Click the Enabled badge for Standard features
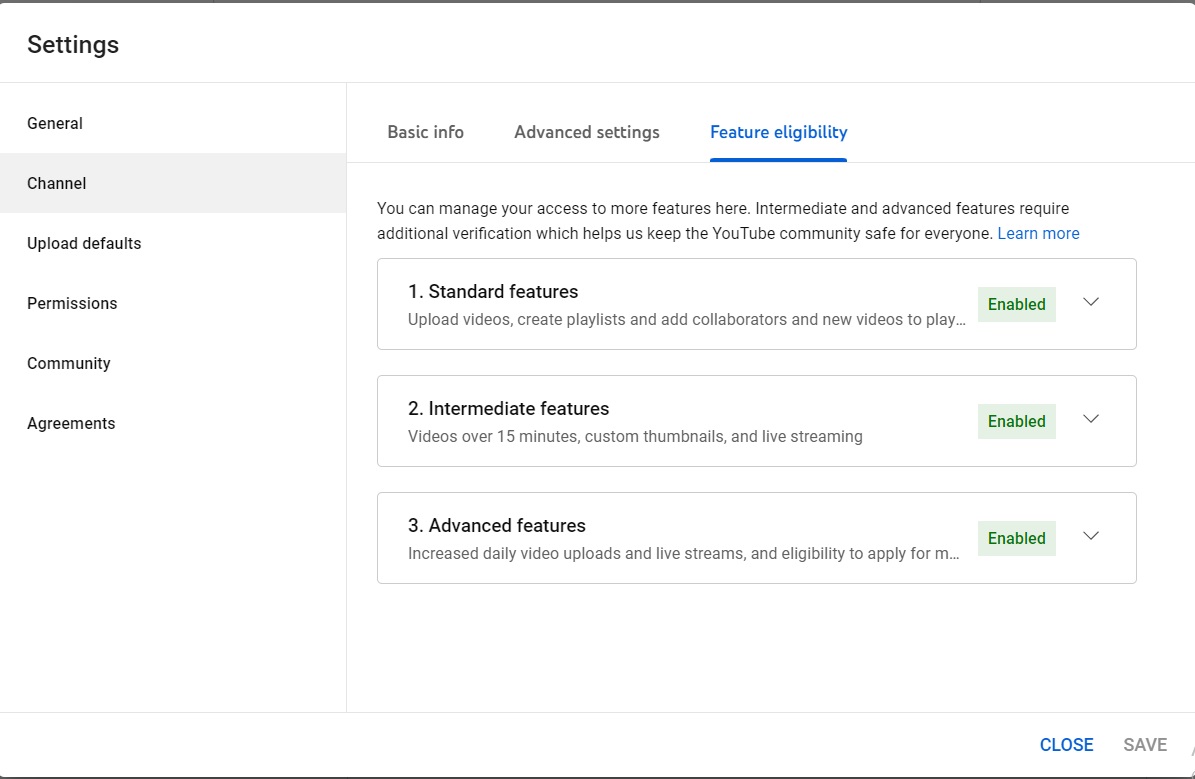 click(1017, 304)
